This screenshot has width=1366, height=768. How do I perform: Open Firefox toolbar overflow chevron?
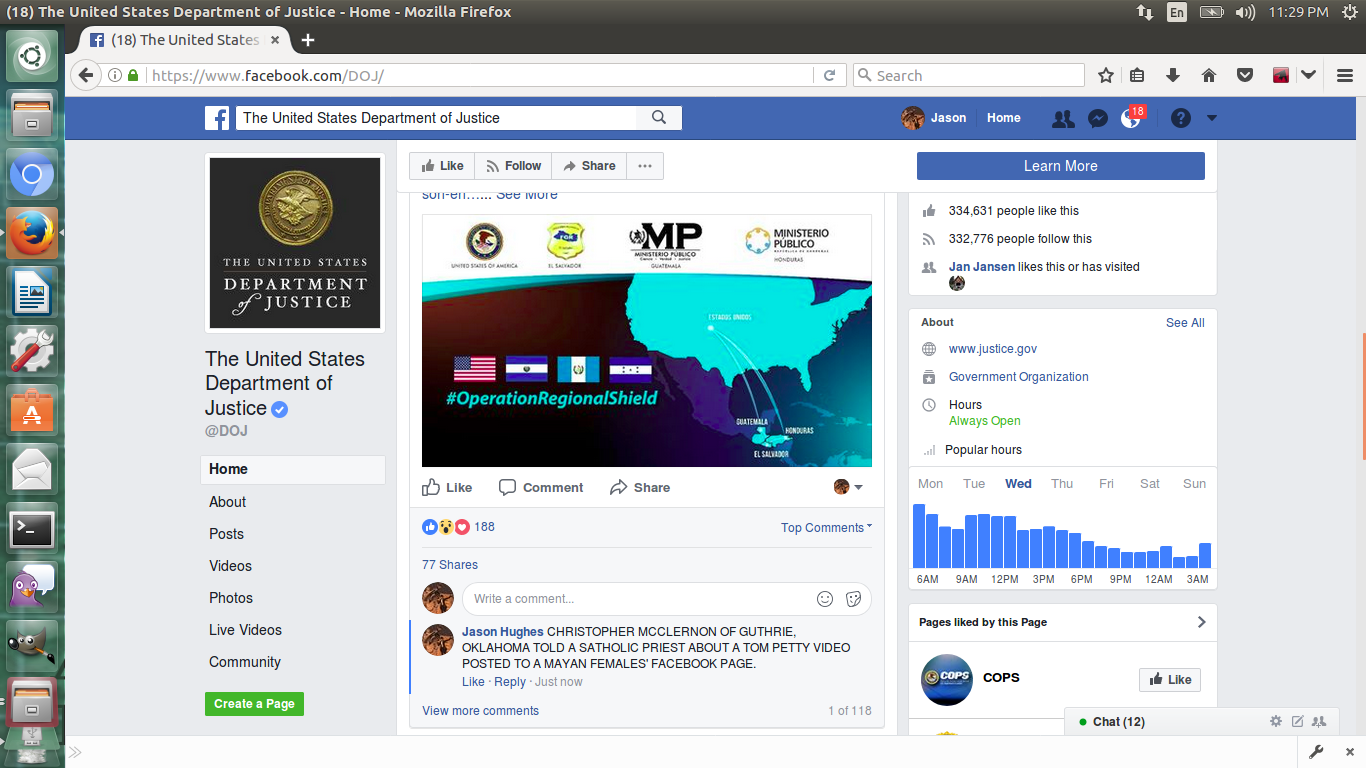tap(1309, 75)
